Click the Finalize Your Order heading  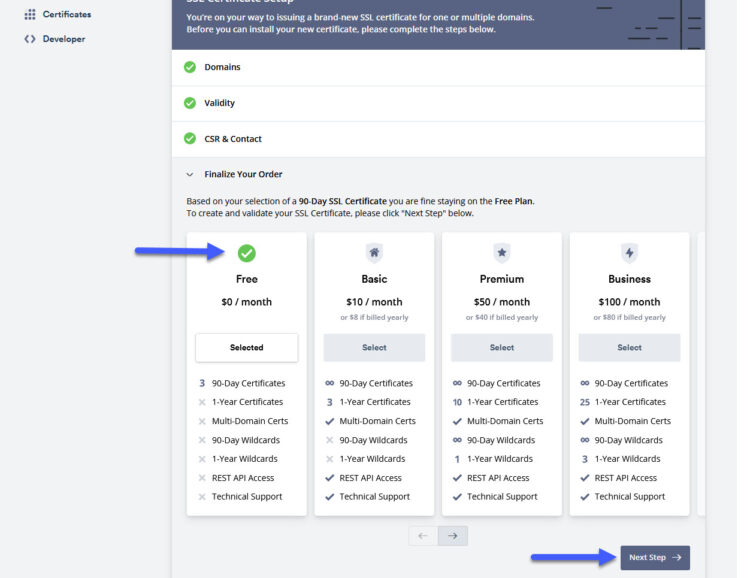[x=243, y=174]
